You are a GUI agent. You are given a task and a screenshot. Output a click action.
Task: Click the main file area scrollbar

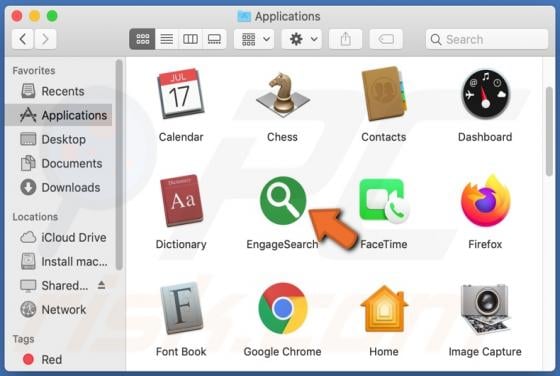coord(549,131)
